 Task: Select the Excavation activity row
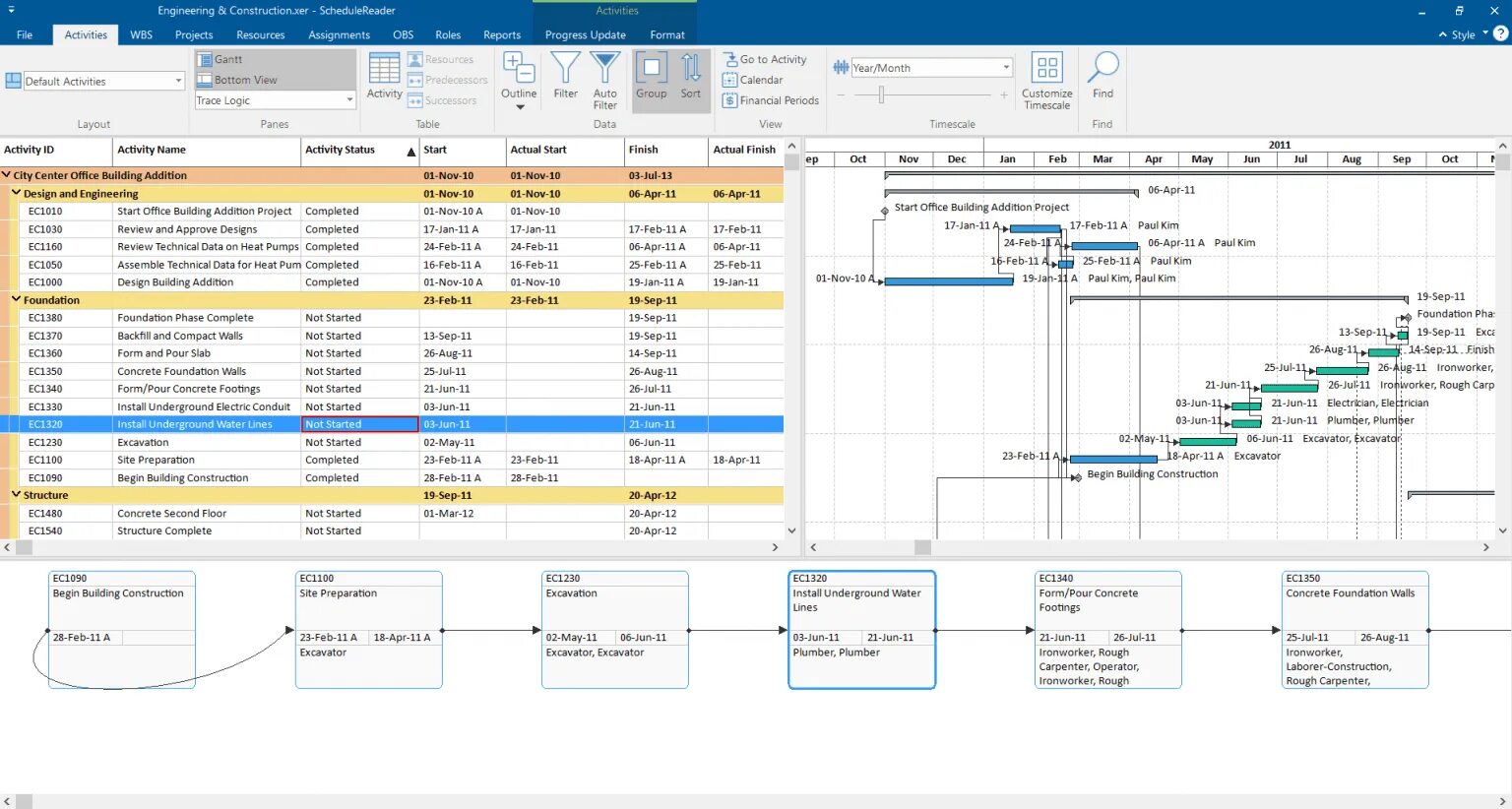[392, 443]
